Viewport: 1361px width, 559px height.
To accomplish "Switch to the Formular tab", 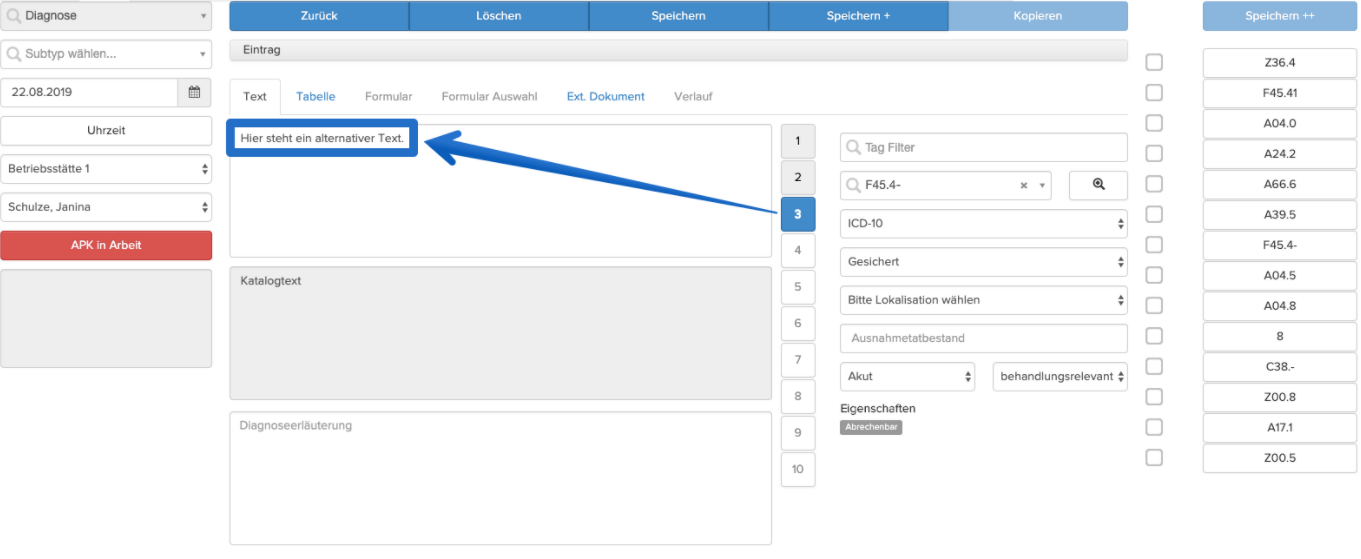I will [x=388, y=97].
